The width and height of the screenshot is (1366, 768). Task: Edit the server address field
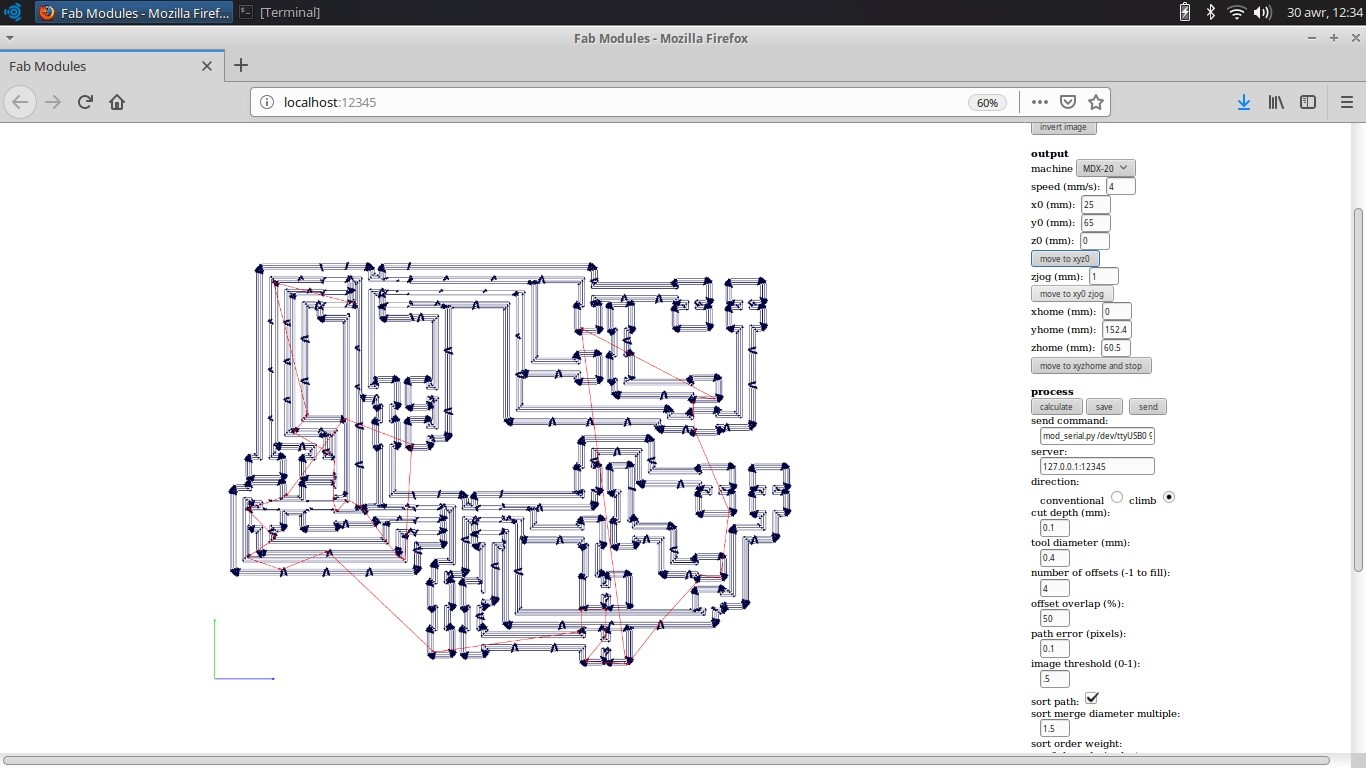1097,466
